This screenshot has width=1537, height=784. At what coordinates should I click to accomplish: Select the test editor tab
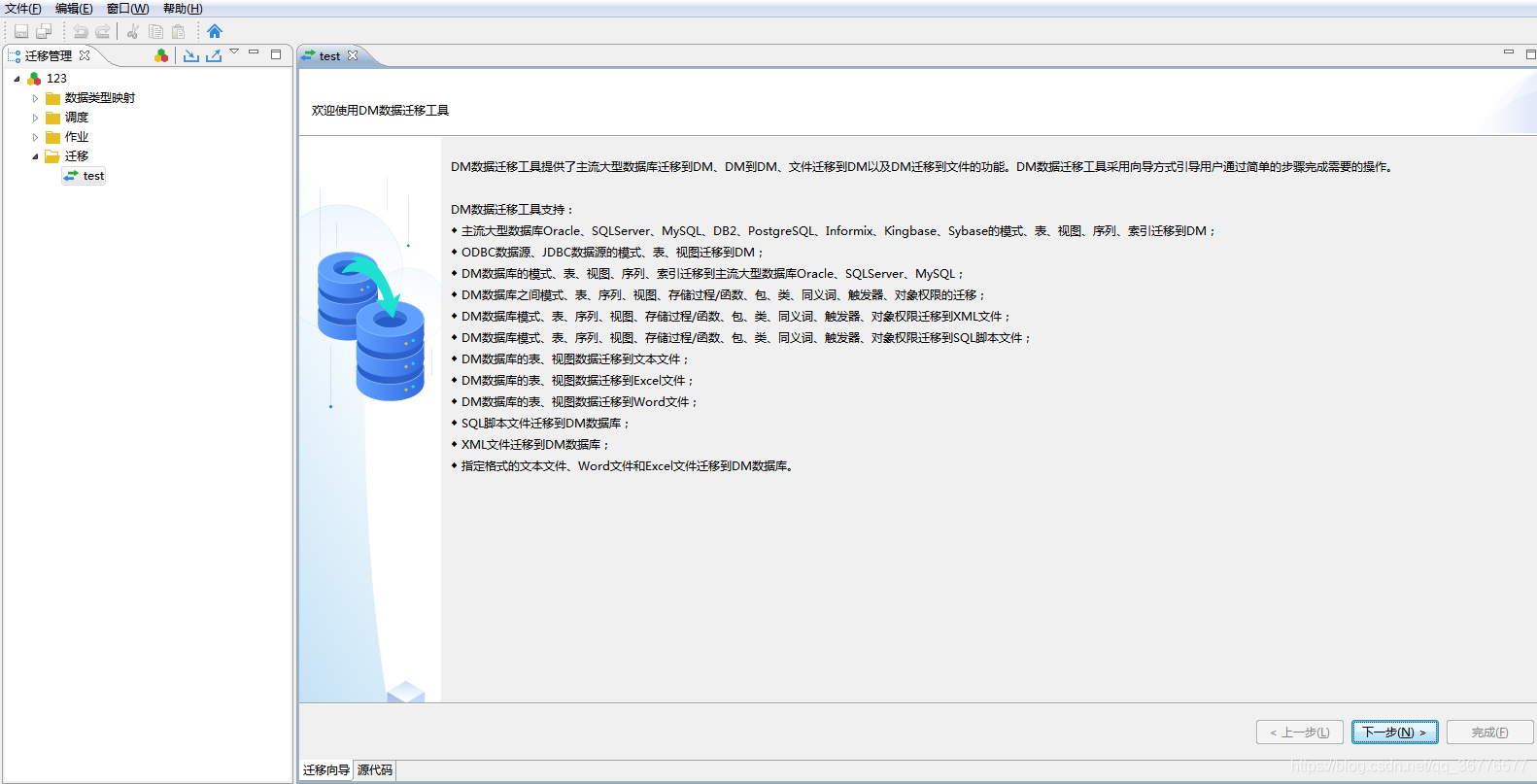coord(329,56)
